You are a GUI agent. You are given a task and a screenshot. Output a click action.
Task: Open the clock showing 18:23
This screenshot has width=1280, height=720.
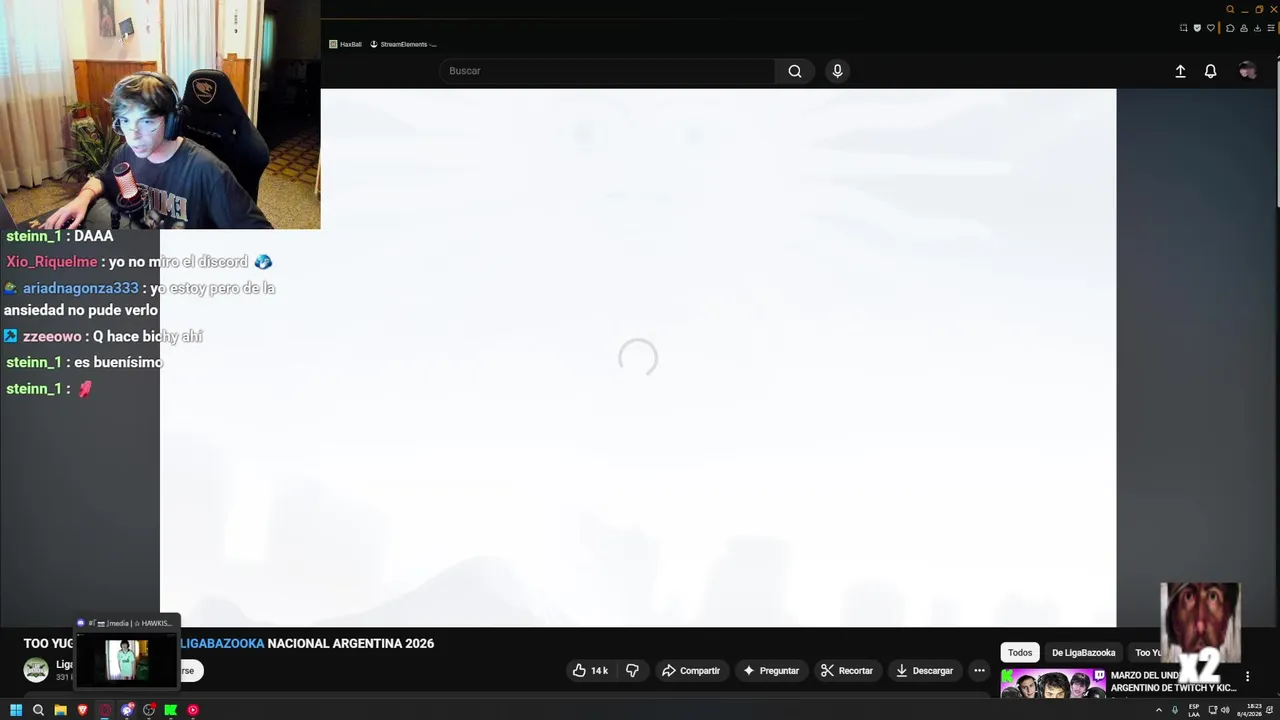click(1249, 710)
